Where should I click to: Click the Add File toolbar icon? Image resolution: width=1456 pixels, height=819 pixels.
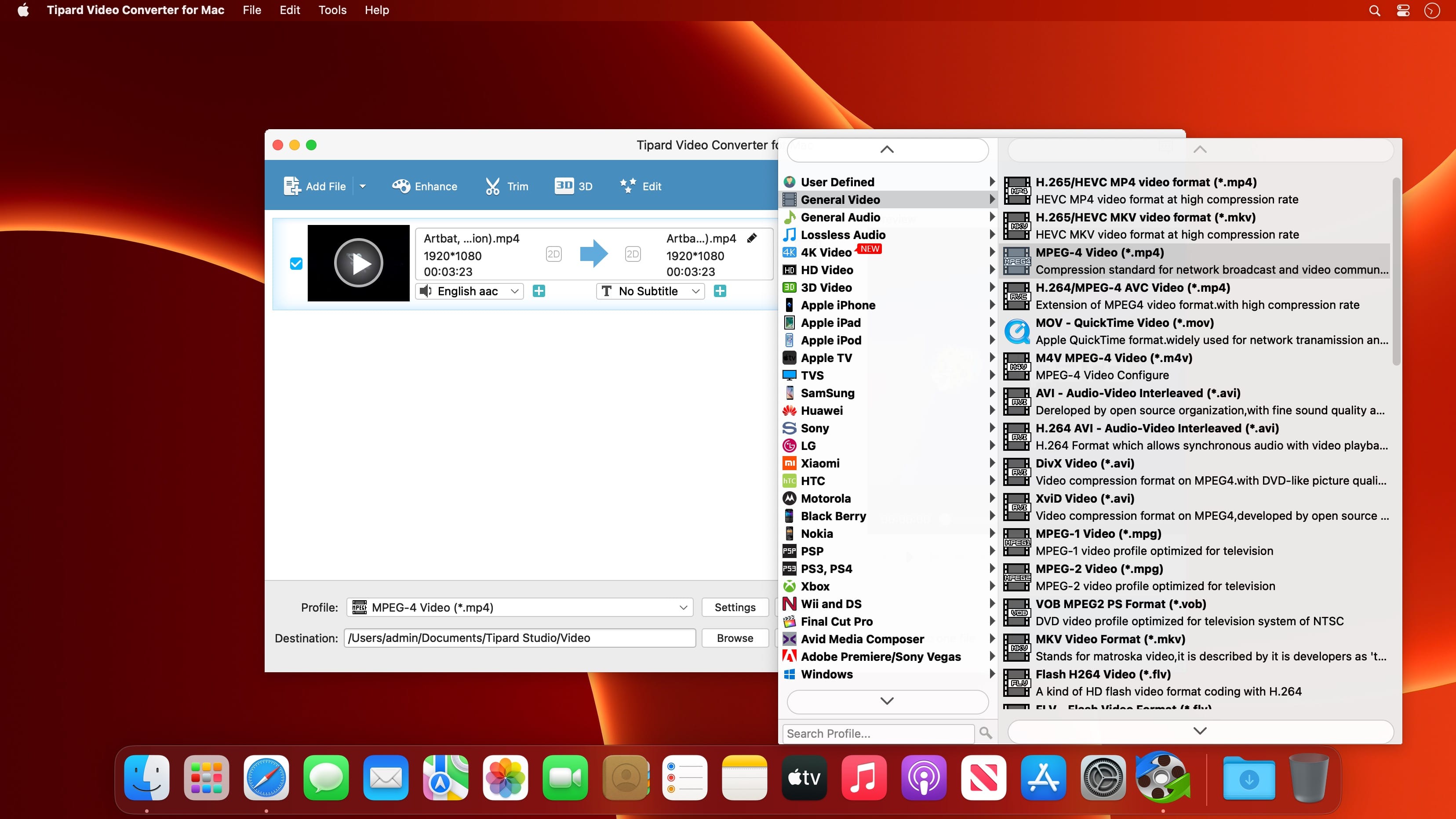coord(292,186)
